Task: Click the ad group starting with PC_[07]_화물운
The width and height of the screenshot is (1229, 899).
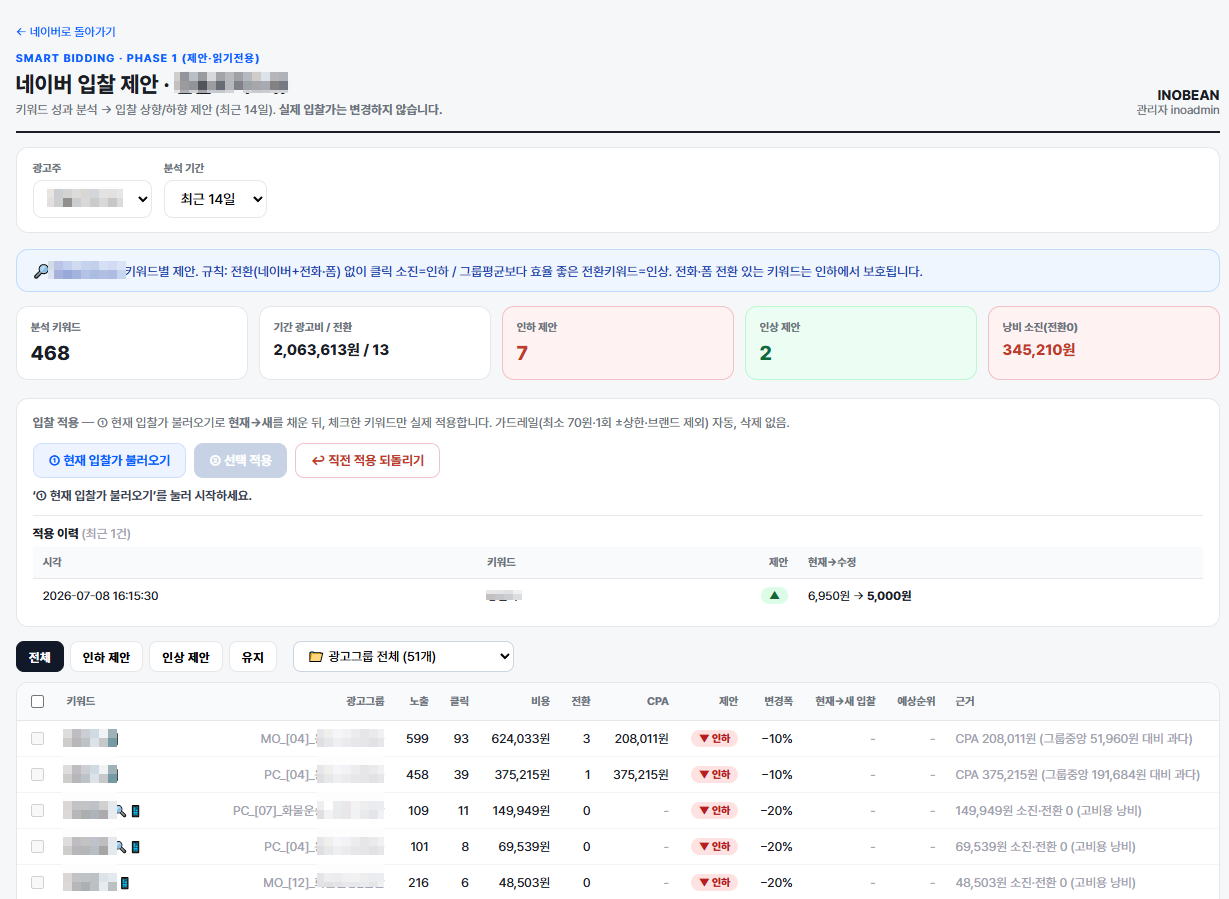Action: click(x=308, y=811)
